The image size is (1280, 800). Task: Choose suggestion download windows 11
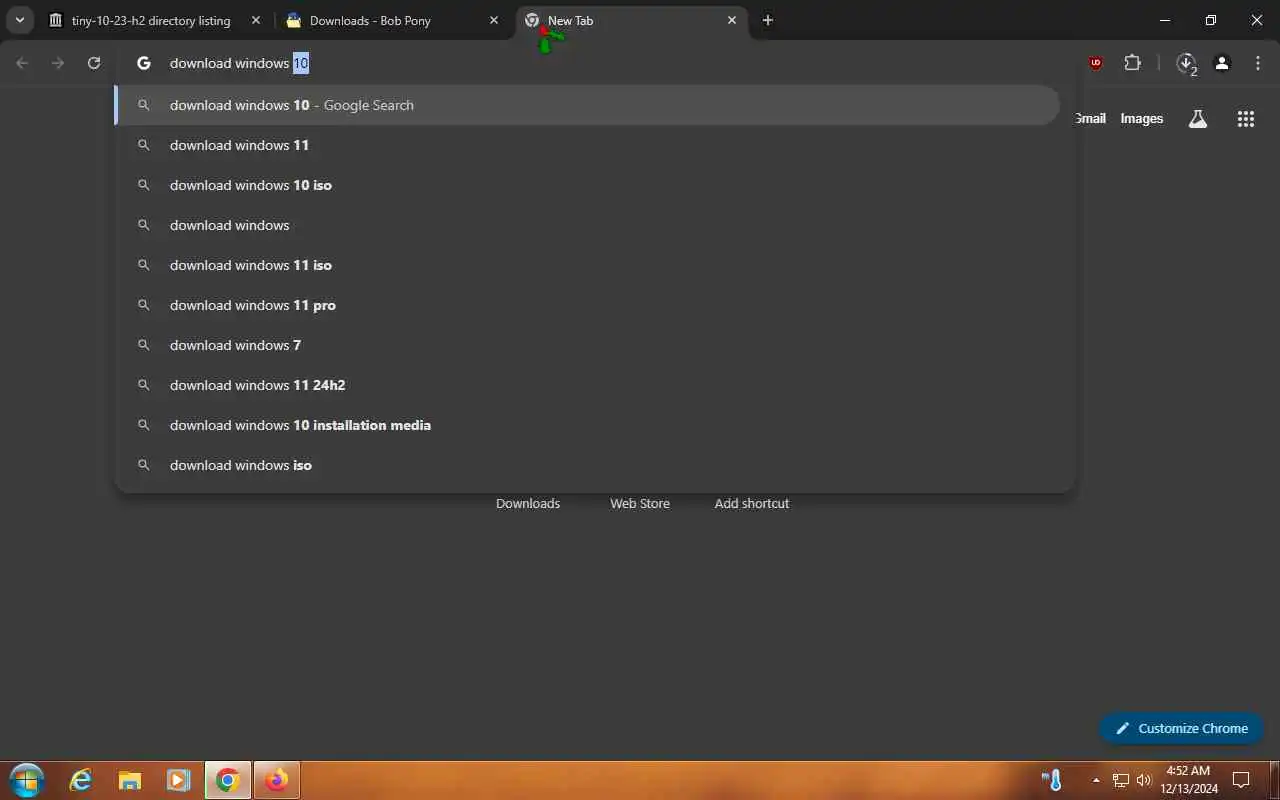pyautogui.click(x=587, y=145)
